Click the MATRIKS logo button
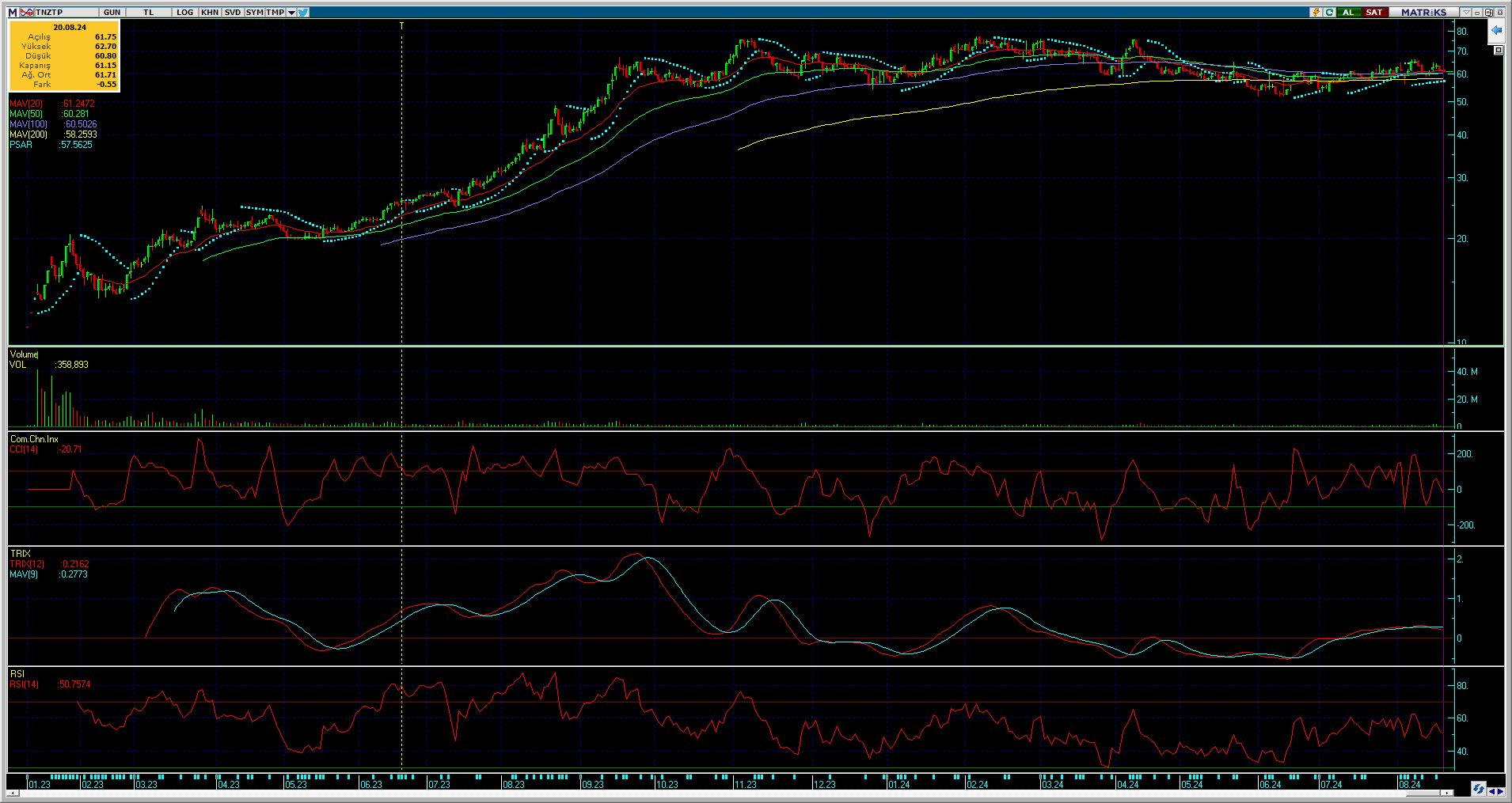Screen dimensions: 1512x803 1423,12
